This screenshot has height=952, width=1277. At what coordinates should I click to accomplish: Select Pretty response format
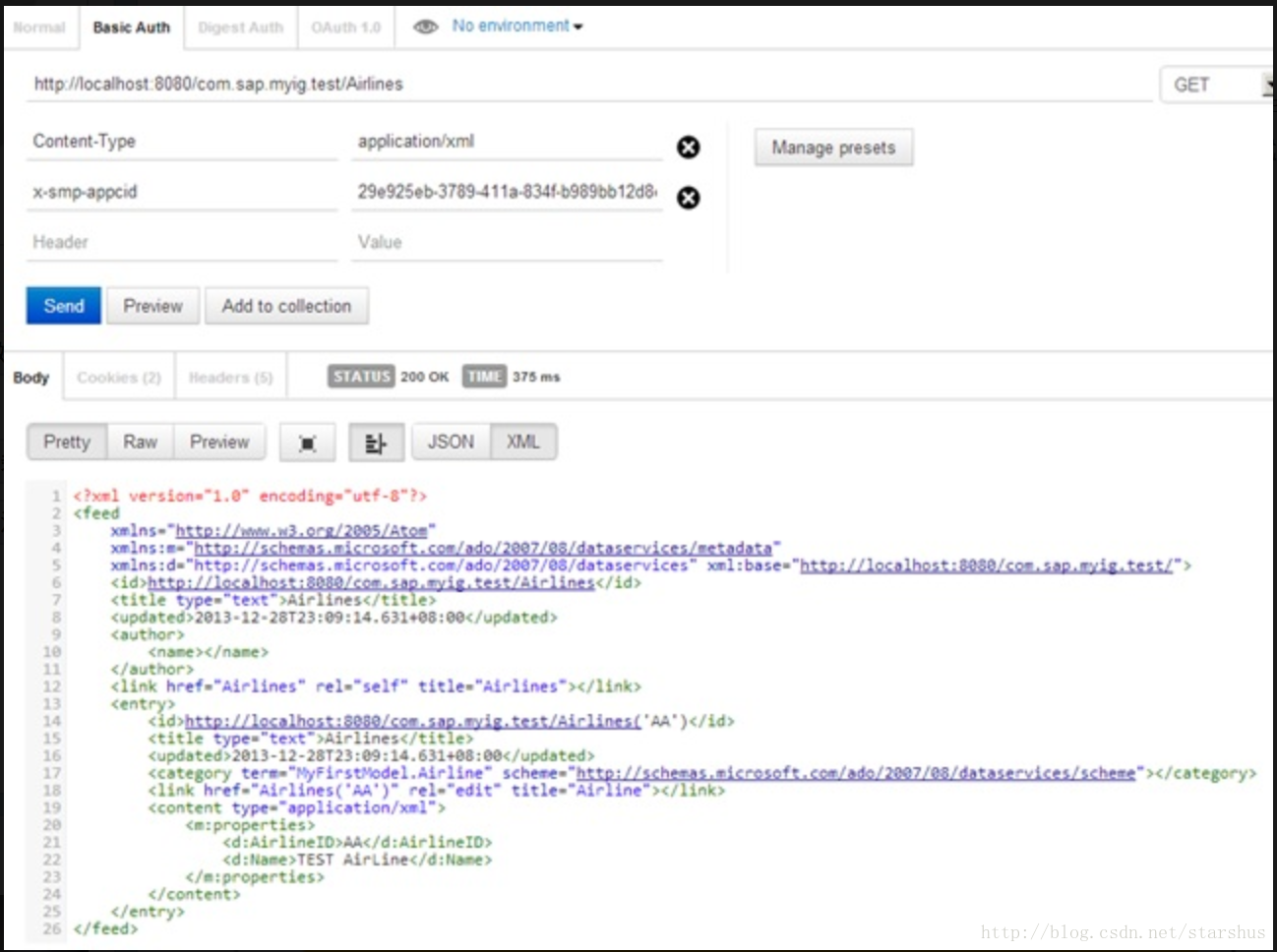[x=67, y=443]
